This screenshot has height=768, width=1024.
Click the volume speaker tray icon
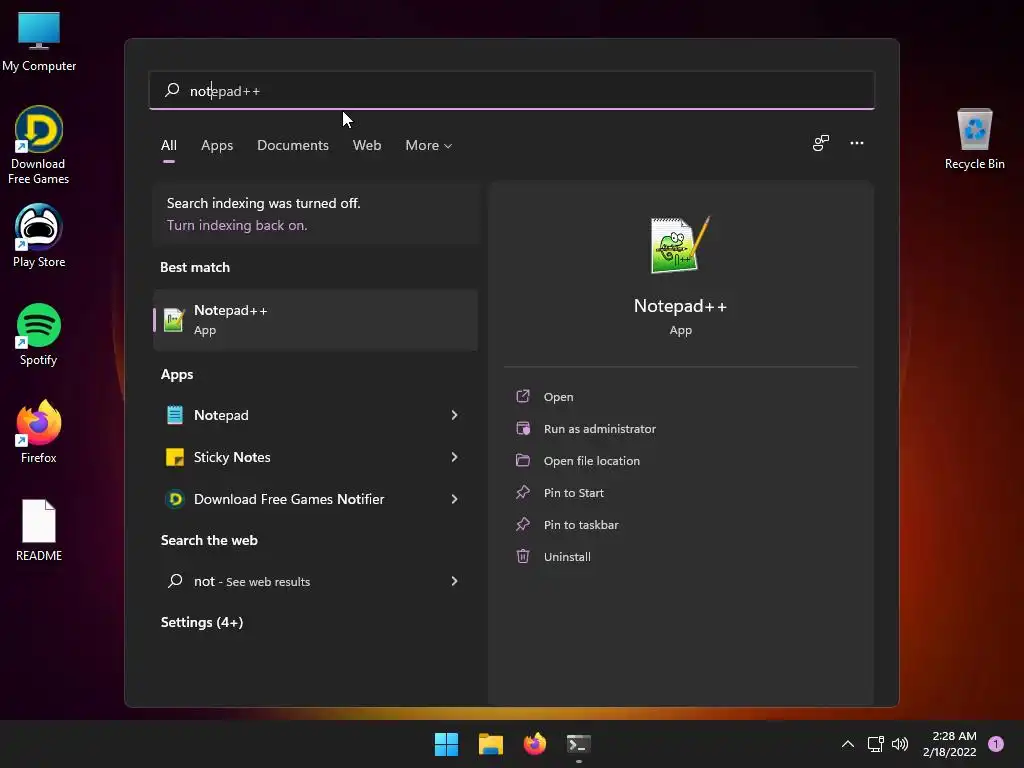click(900, 744)
